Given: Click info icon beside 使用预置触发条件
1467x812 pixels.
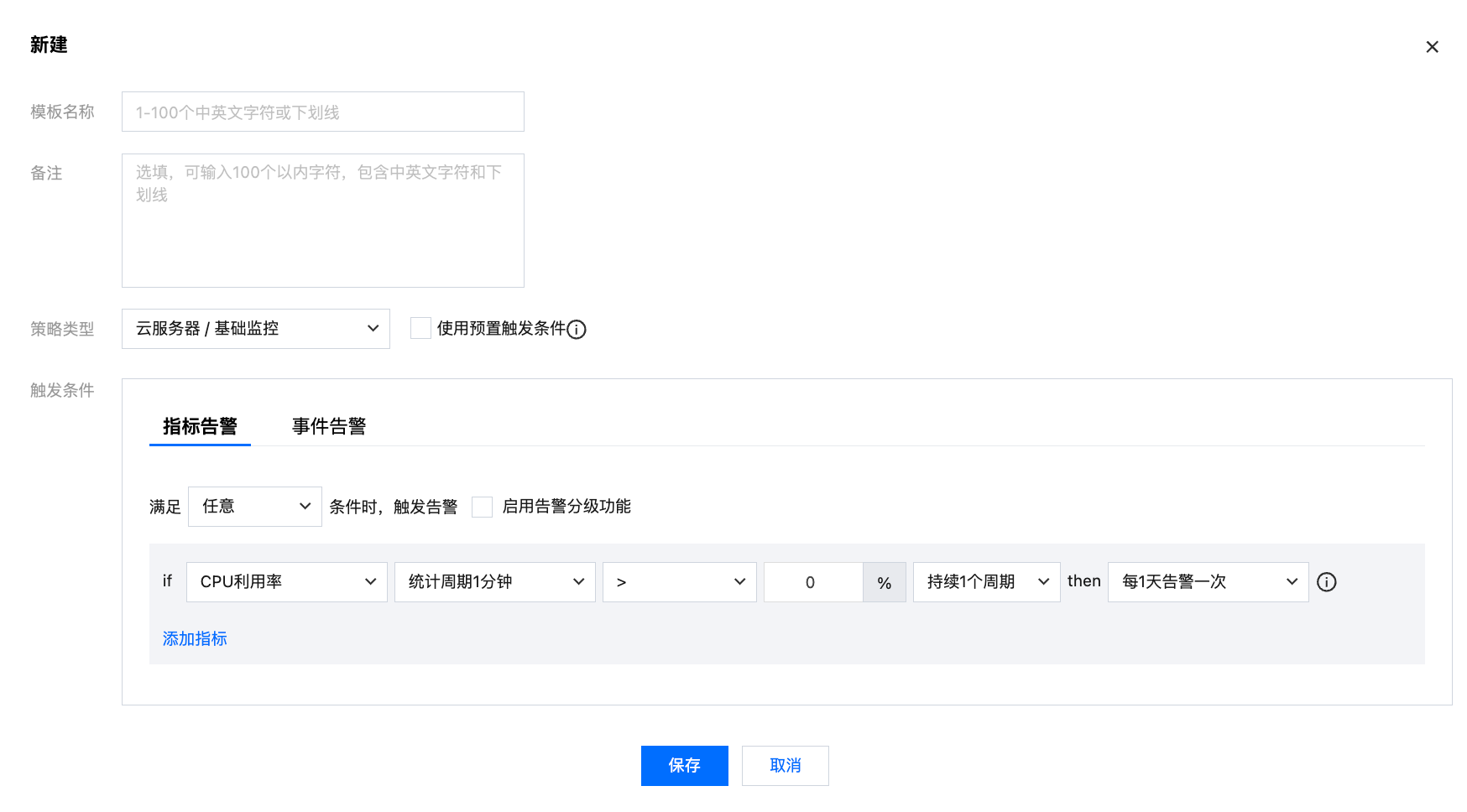Looking at the screenshot, I should click(577, 330).
